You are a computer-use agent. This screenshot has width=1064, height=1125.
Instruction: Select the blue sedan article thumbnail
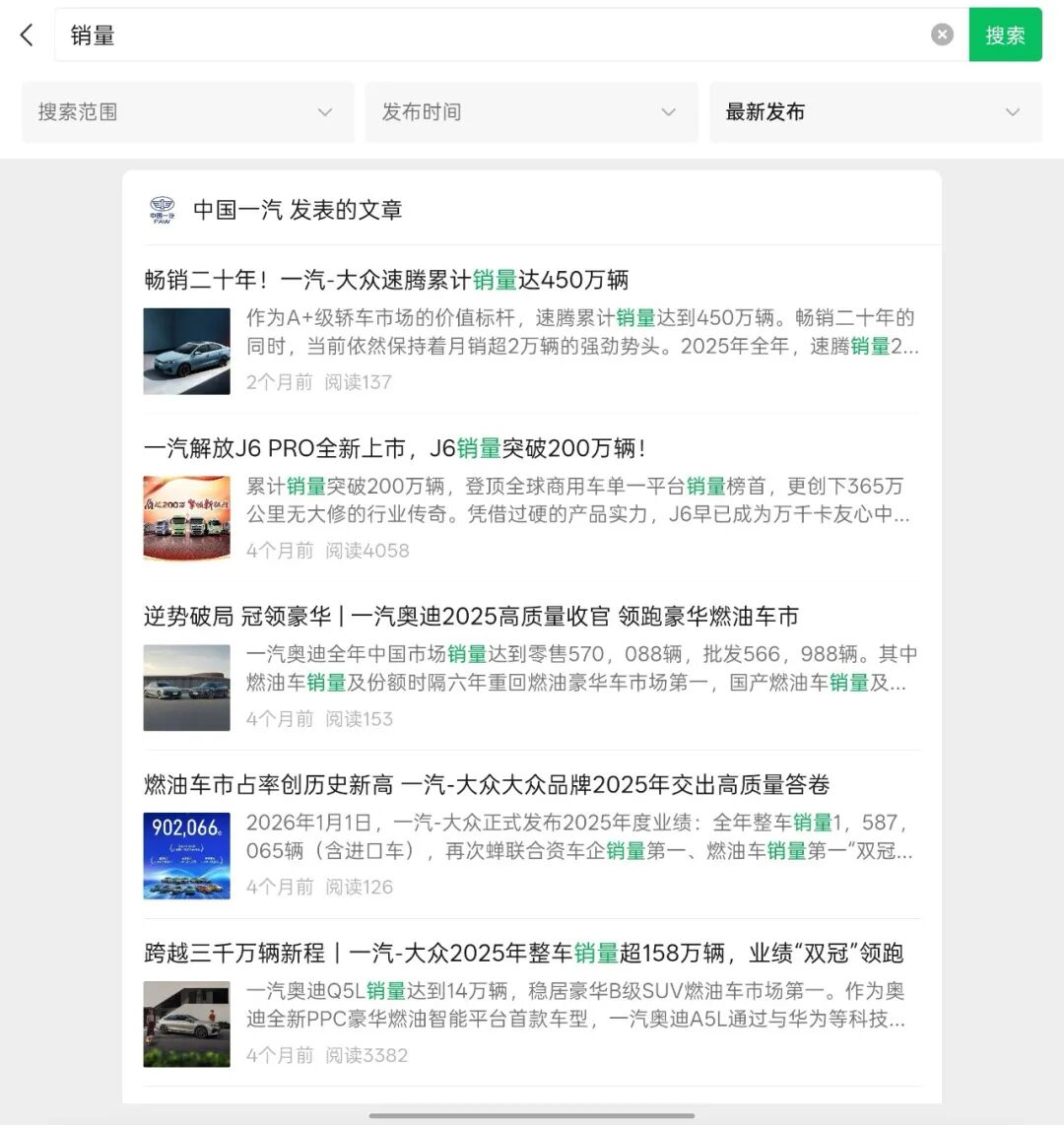tap(186, 351)
